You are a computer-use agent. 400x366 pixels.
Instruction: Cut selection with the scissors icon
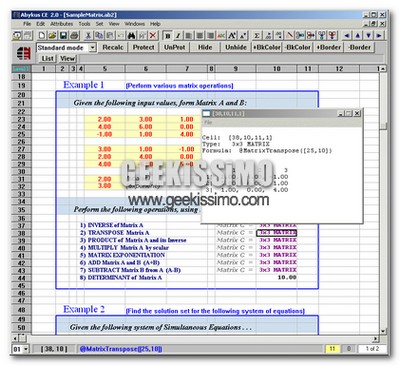coord(88,35)
